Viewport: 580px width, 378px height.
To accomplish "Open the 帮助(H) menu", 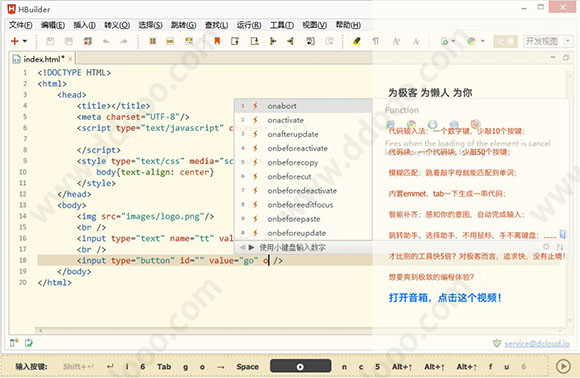I will 348,25.
